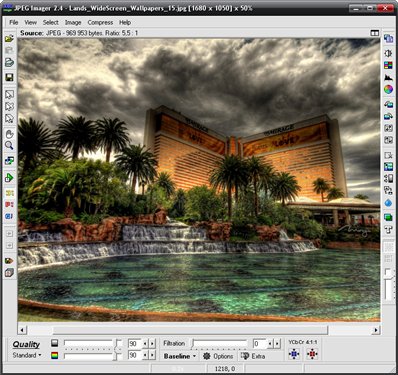Image resolution: width=398 pixels, height=375 pixels.
Task: Click the horizontal scrollbar right arrow
Action: pyautogui.click(x=376, y=330)
